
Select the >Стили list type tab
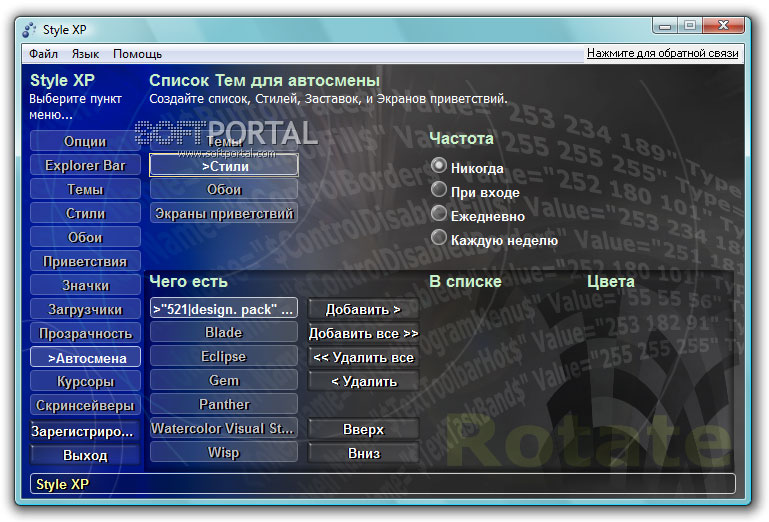point(224,166)
